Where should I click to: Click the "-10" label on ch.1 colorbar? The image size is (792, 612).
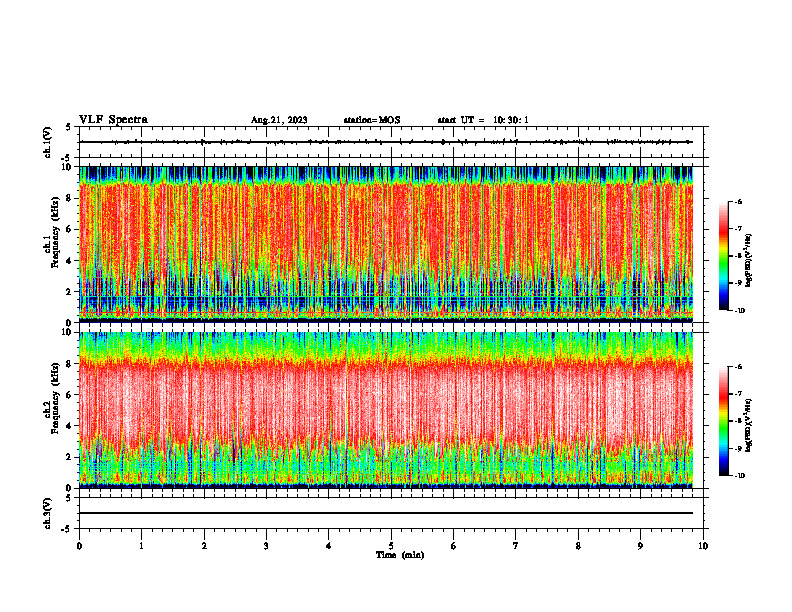[x=739, y=311]
